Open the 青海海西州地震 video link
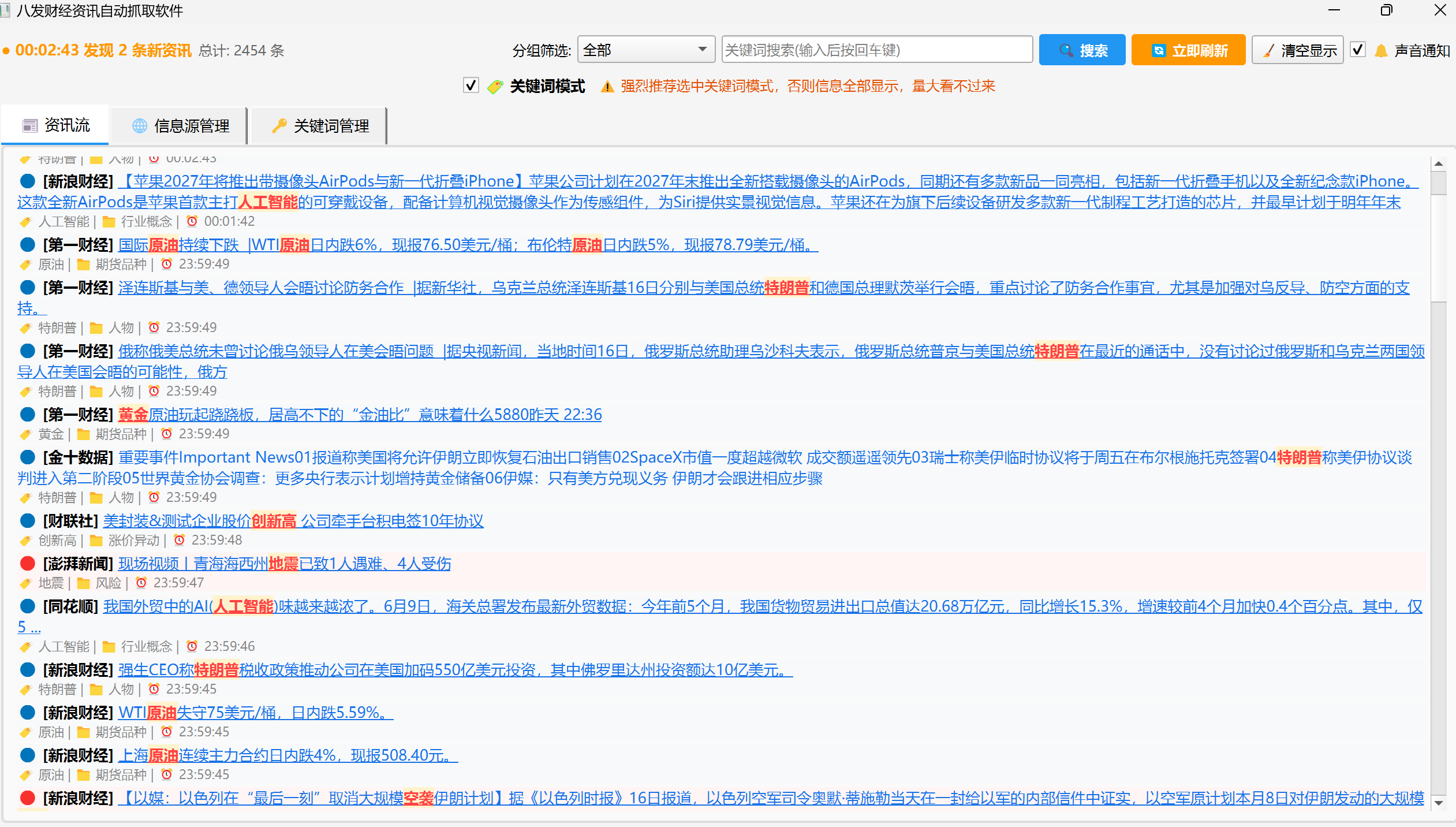The height and width of the screenshot is (827, 1456). (285, 564)
